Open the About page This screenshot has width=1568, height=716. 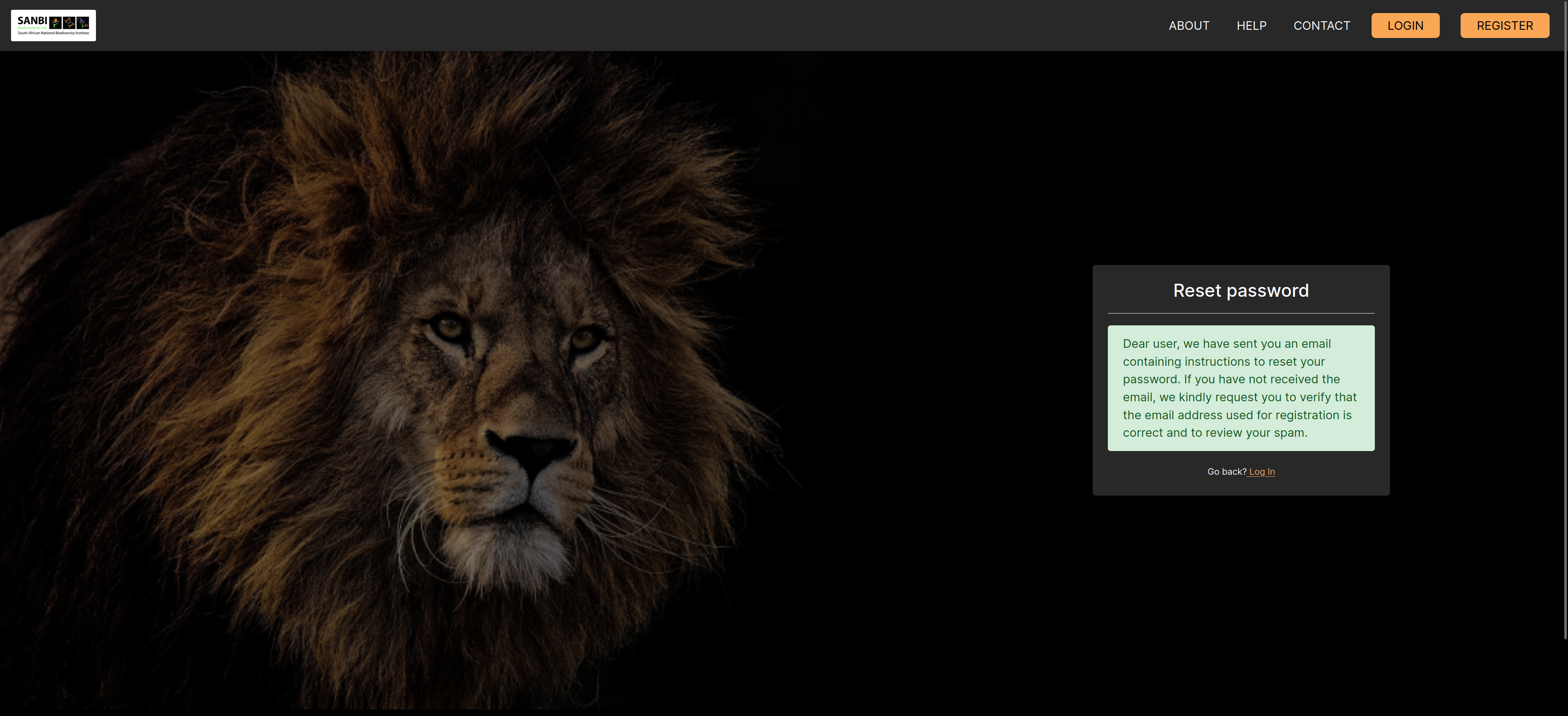click(1189, 26)
